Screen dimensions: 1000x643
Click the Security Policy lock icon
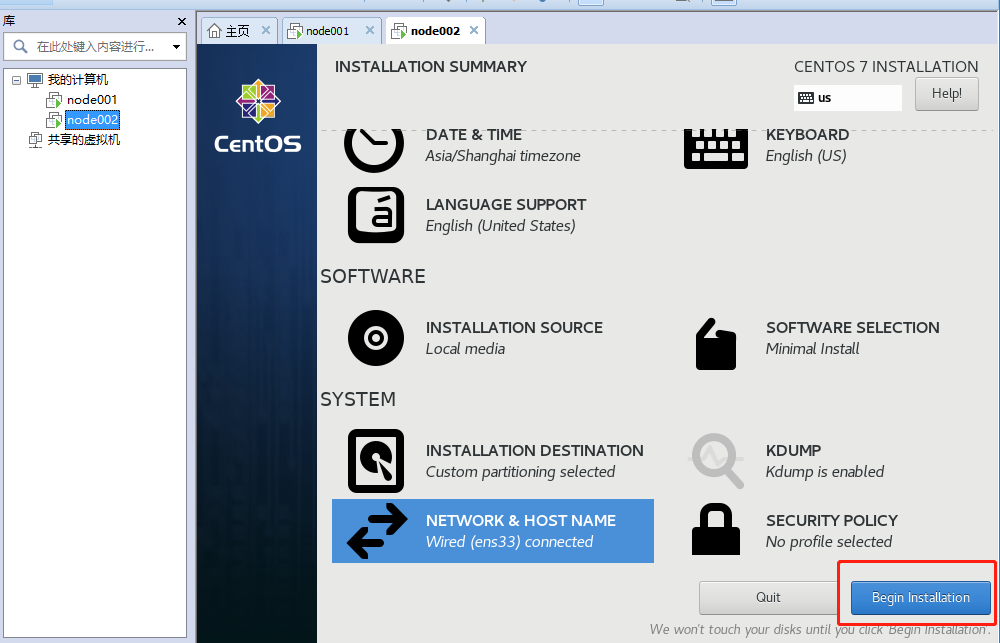click(716, 530)
